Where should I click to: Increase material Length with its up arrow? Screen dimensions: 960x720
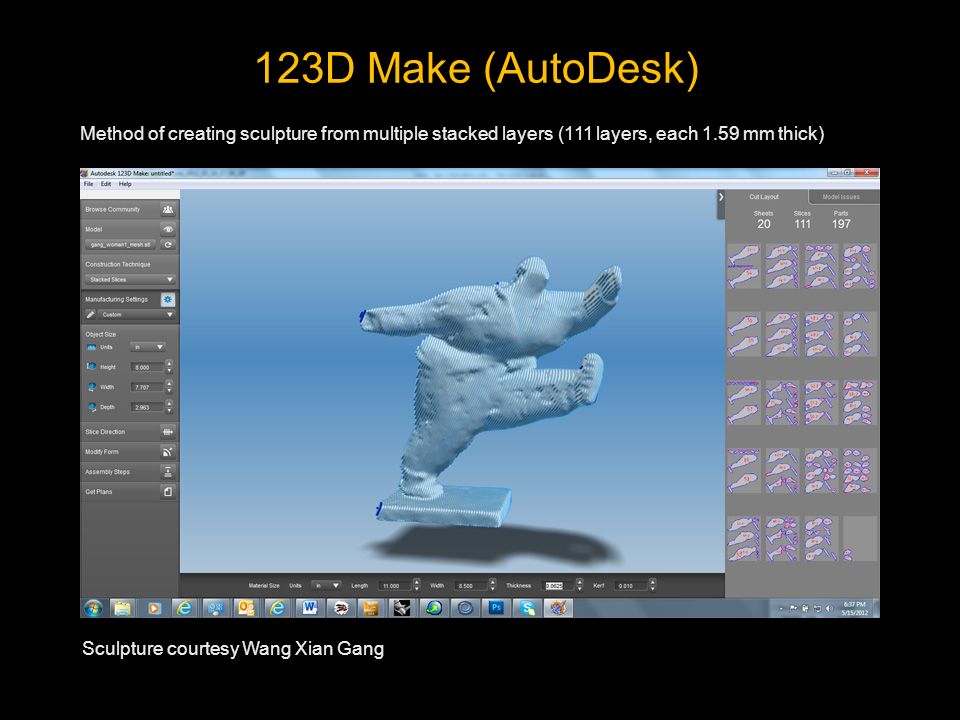coord(417,582)
